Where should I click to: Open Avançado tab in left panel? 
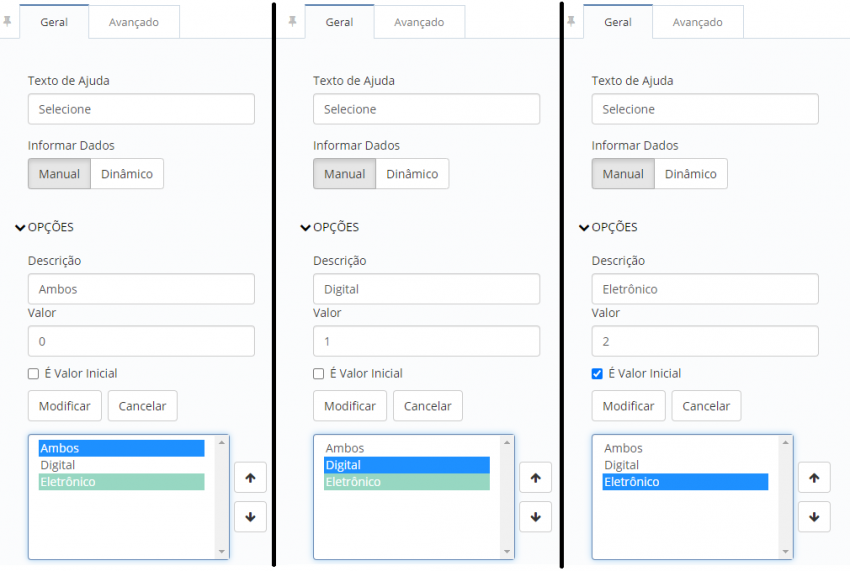(x=134, y=22)
